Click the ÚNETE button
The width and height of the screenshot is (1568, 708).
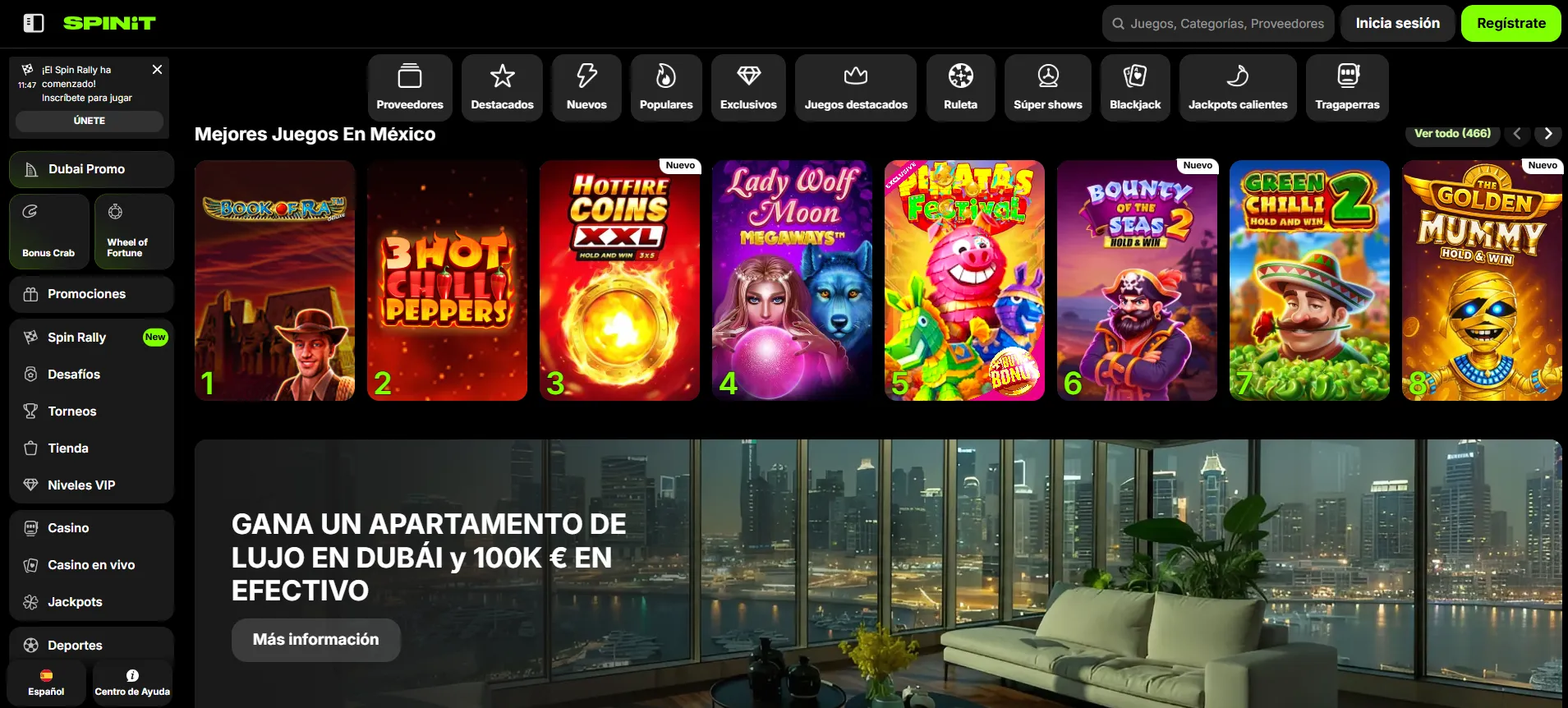click(x=90, y=121)
